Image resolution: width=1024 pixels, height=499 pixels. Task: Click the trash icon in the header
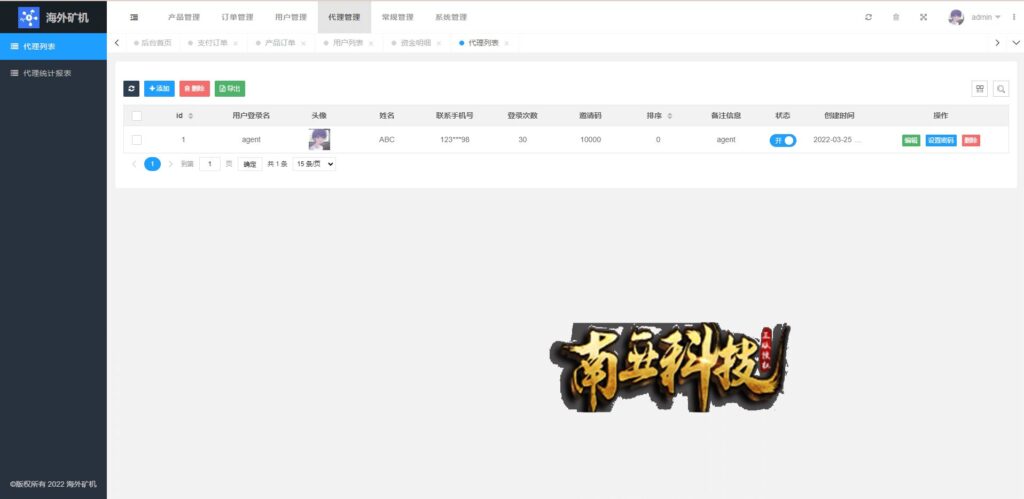point(896,18)
